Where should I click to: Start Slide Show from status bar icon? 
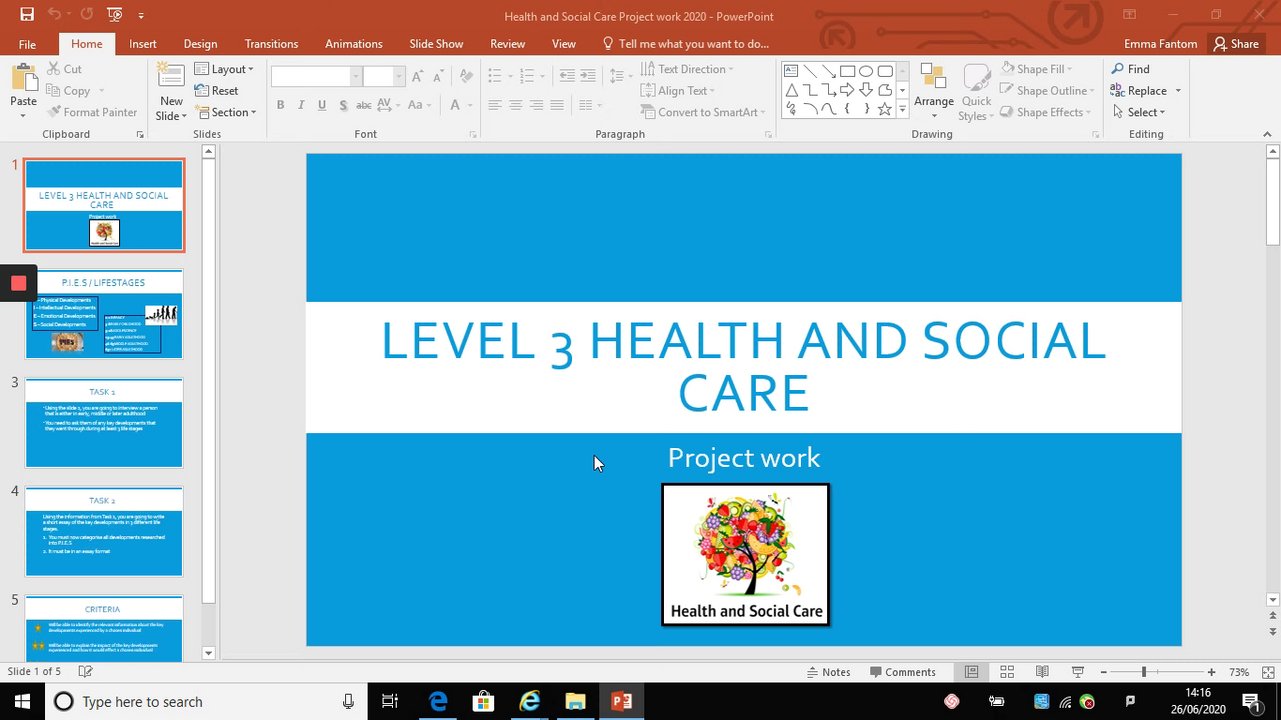click(x=1077, y=672)
